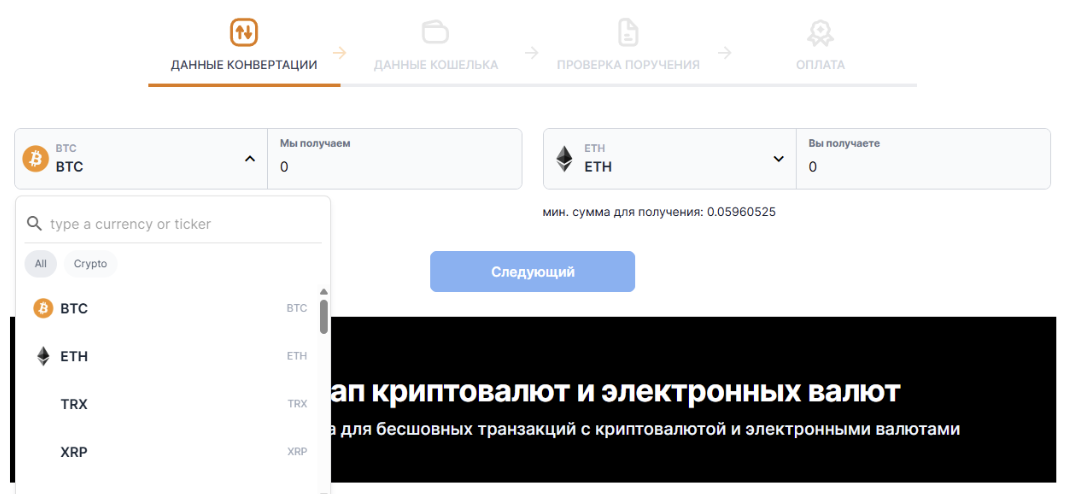The width and height of the screenshot is (1067, 494).
Task: Click the payment badge step icon
Action: 820,33
